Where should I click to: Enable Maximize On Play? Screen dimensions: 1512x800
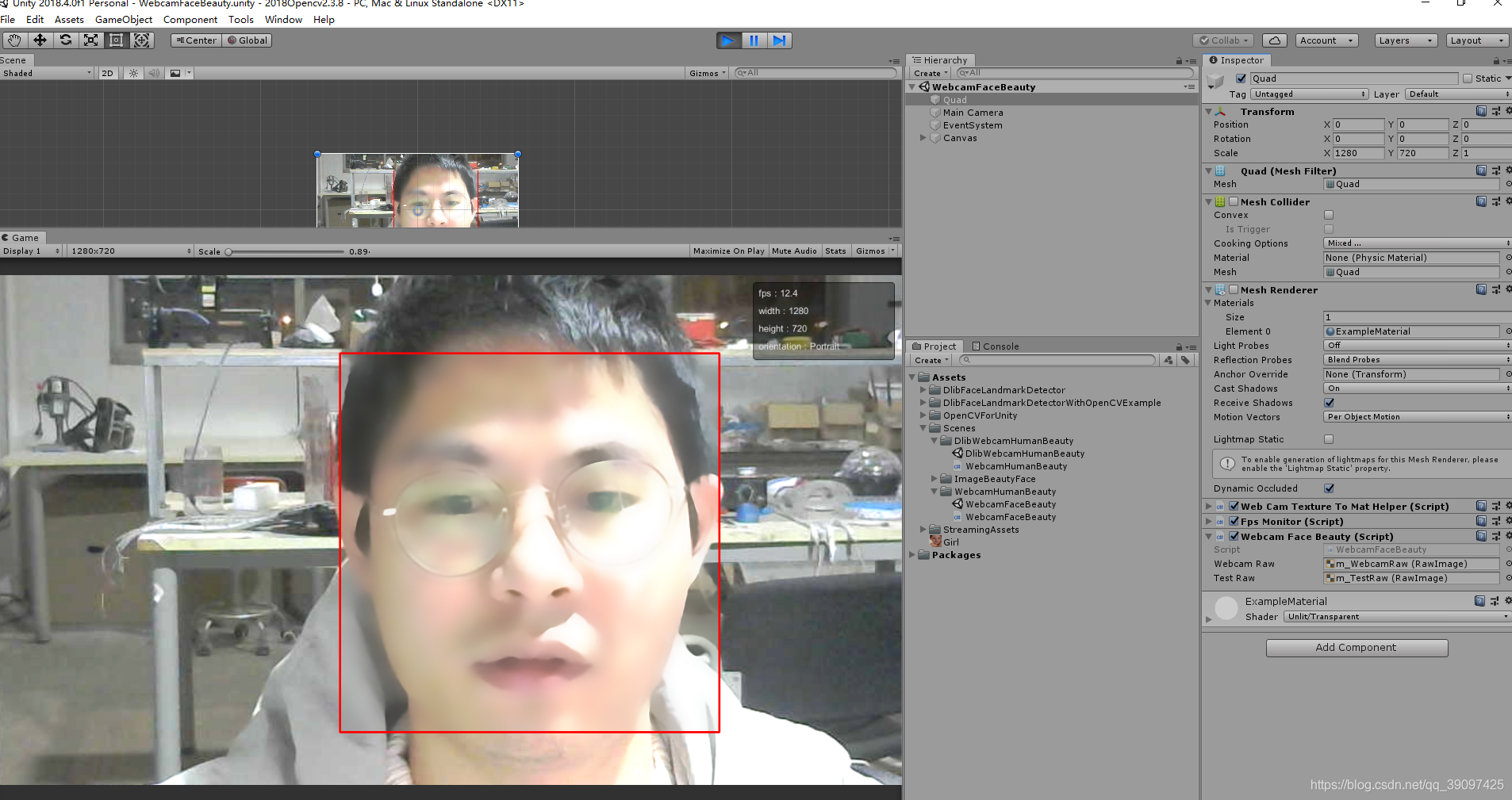click(728, 251)
